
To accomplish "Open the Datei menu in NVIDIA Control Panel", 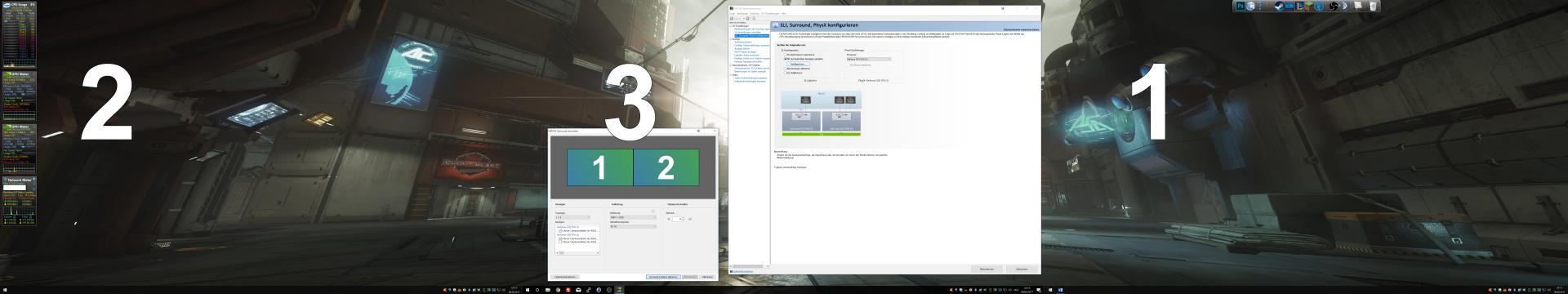I will tap(732, 13).
